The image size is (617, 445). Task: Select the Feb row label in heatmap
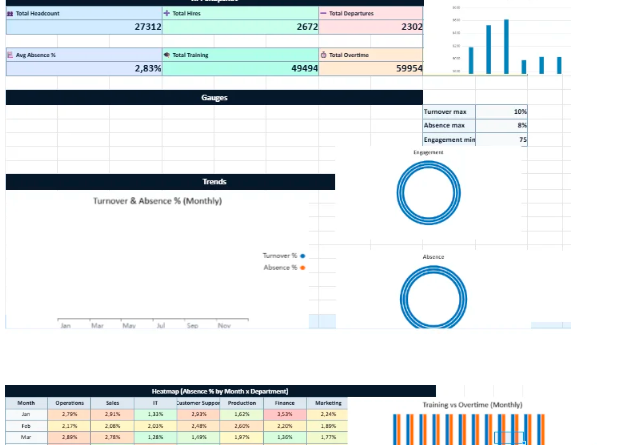tap(26, 425)
